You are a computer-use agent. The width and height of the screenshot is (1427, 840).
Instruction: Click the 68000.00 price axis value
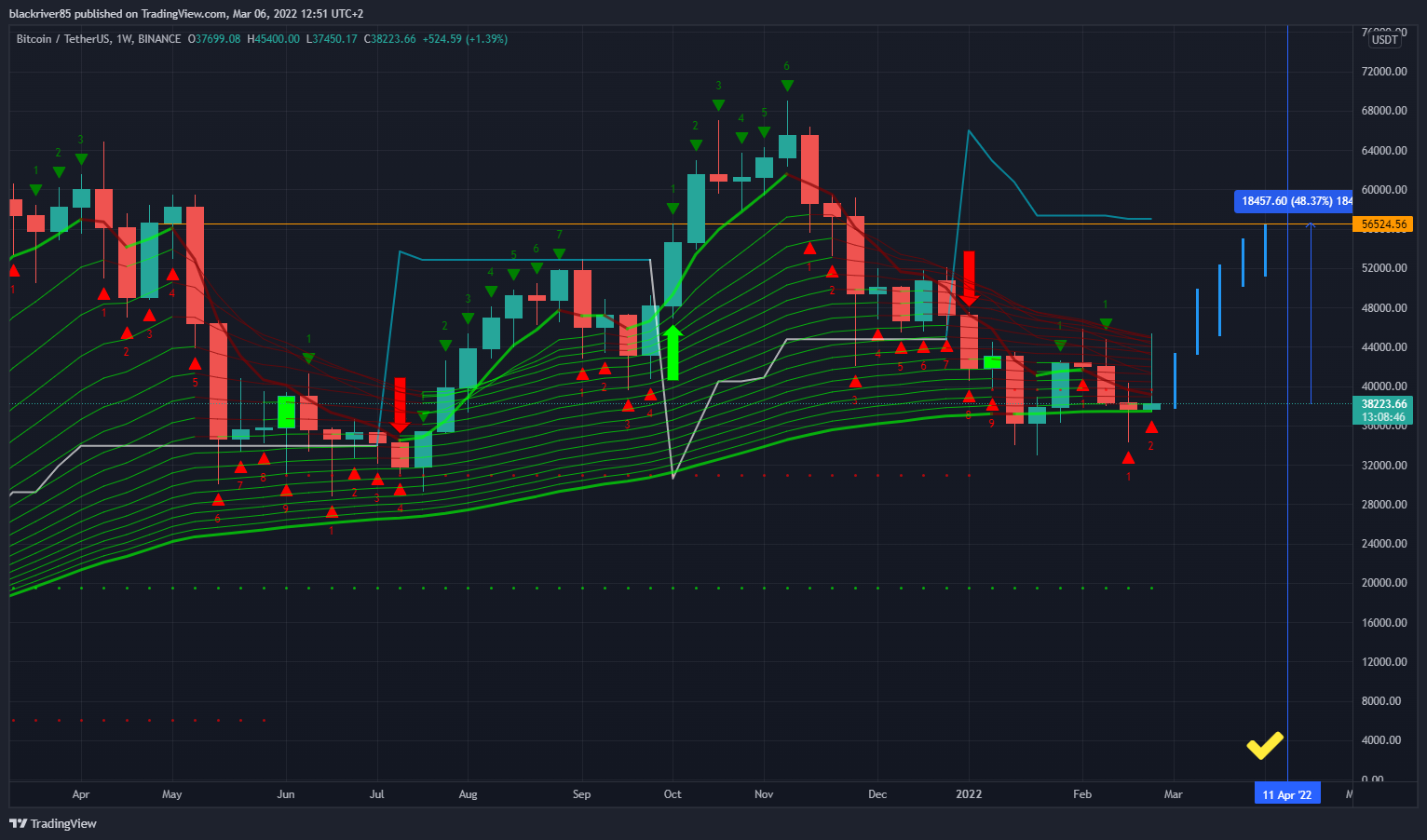(x=1384, y=111)
